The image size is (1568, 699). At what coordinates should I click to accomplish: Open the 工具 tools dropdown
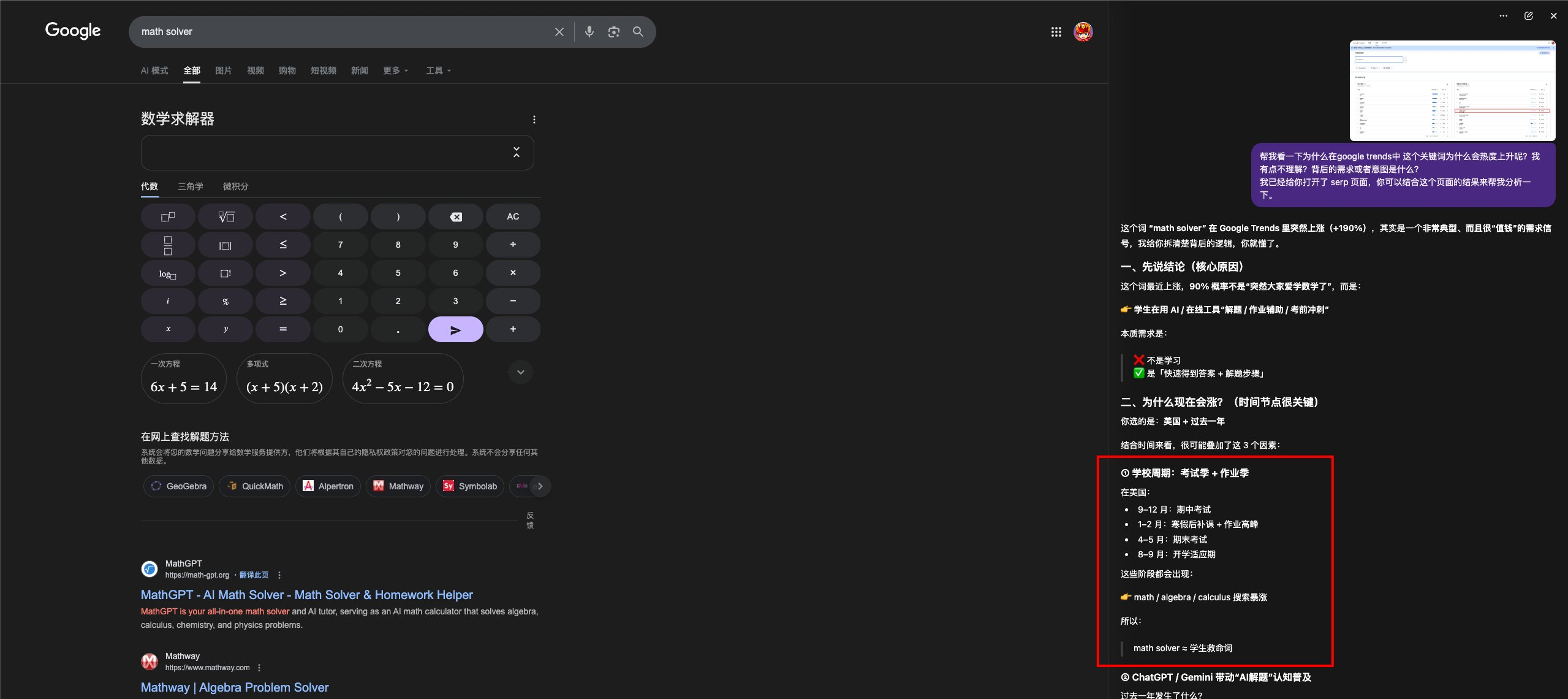[x=438, y=71]
